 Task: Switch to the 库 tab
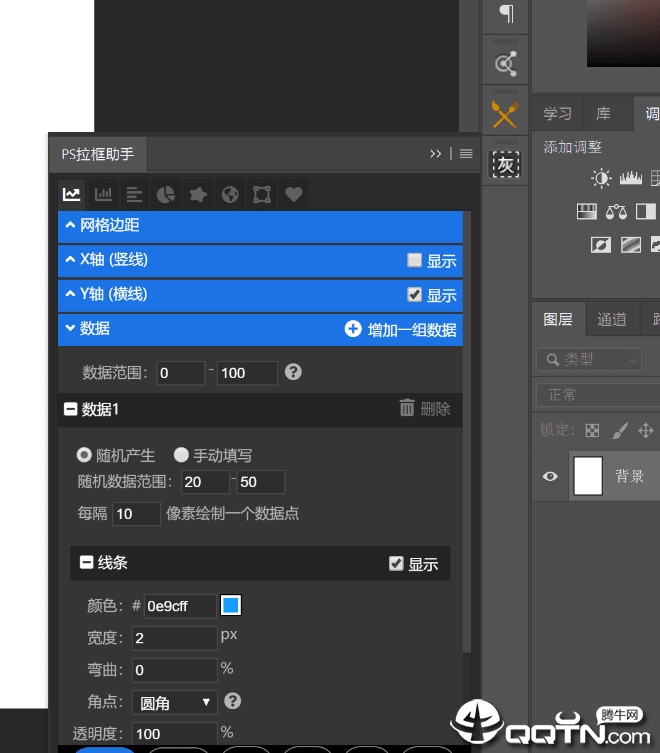pos(603,114)
